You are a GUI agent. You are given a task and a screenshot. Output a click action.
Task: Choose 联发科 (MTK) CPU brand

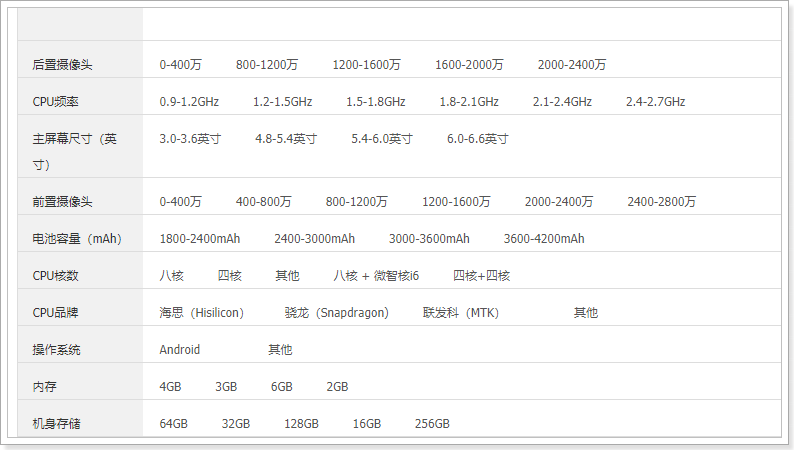460,313
